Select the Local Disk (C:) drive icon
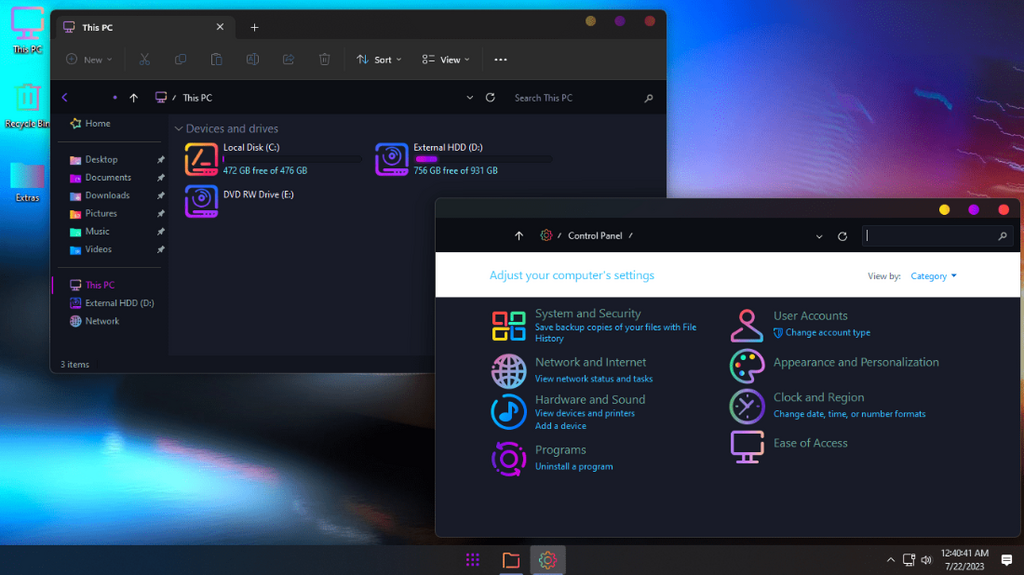The height and width of the screenshot is (575, 1024). (x=201, y=159)
